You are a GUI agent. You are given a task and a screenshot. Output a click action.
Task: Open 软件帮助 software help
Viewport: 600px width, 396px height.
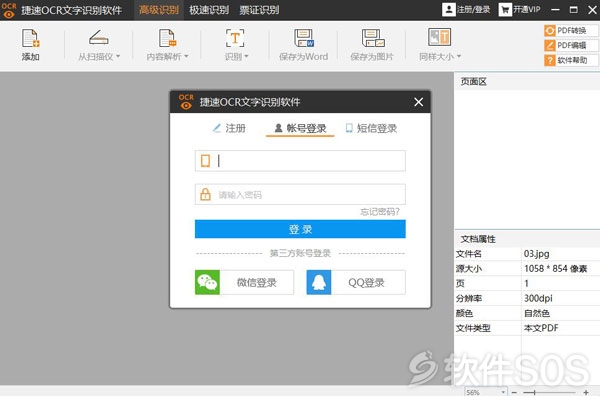coord(571,60)
